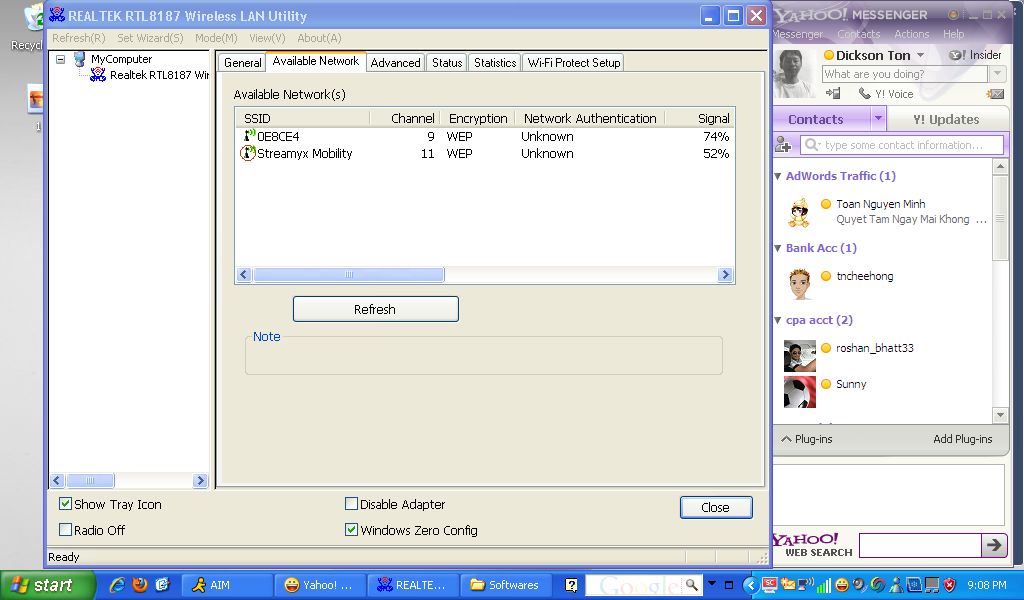Click tncheehong's avatar image

pos(799,284)
